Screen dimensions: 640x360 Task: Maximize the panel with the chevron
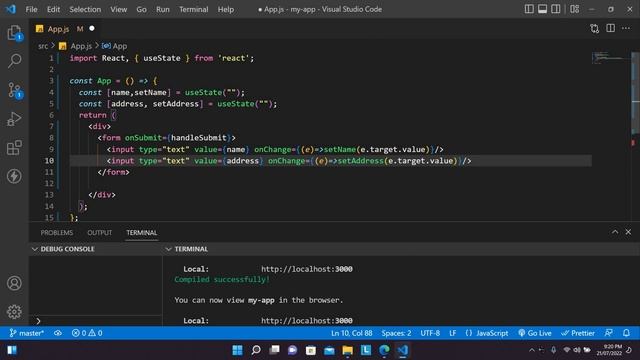615,232
